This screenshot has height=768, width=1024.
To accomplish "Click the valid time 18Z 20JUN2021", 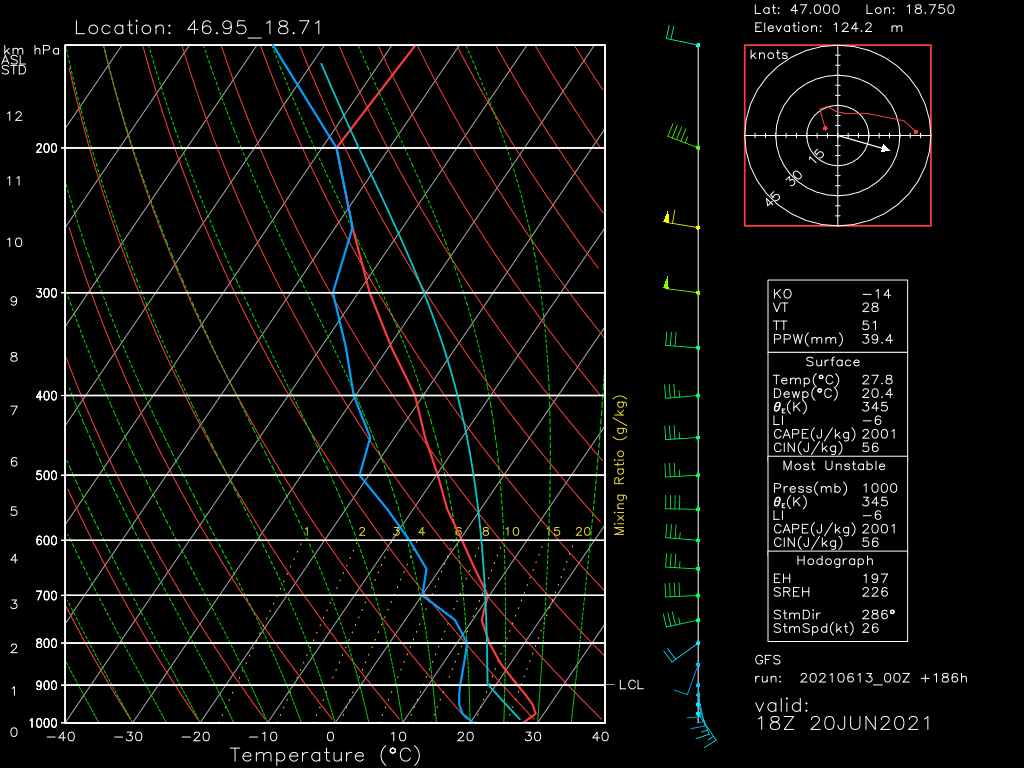I will (x=843, y=723).
